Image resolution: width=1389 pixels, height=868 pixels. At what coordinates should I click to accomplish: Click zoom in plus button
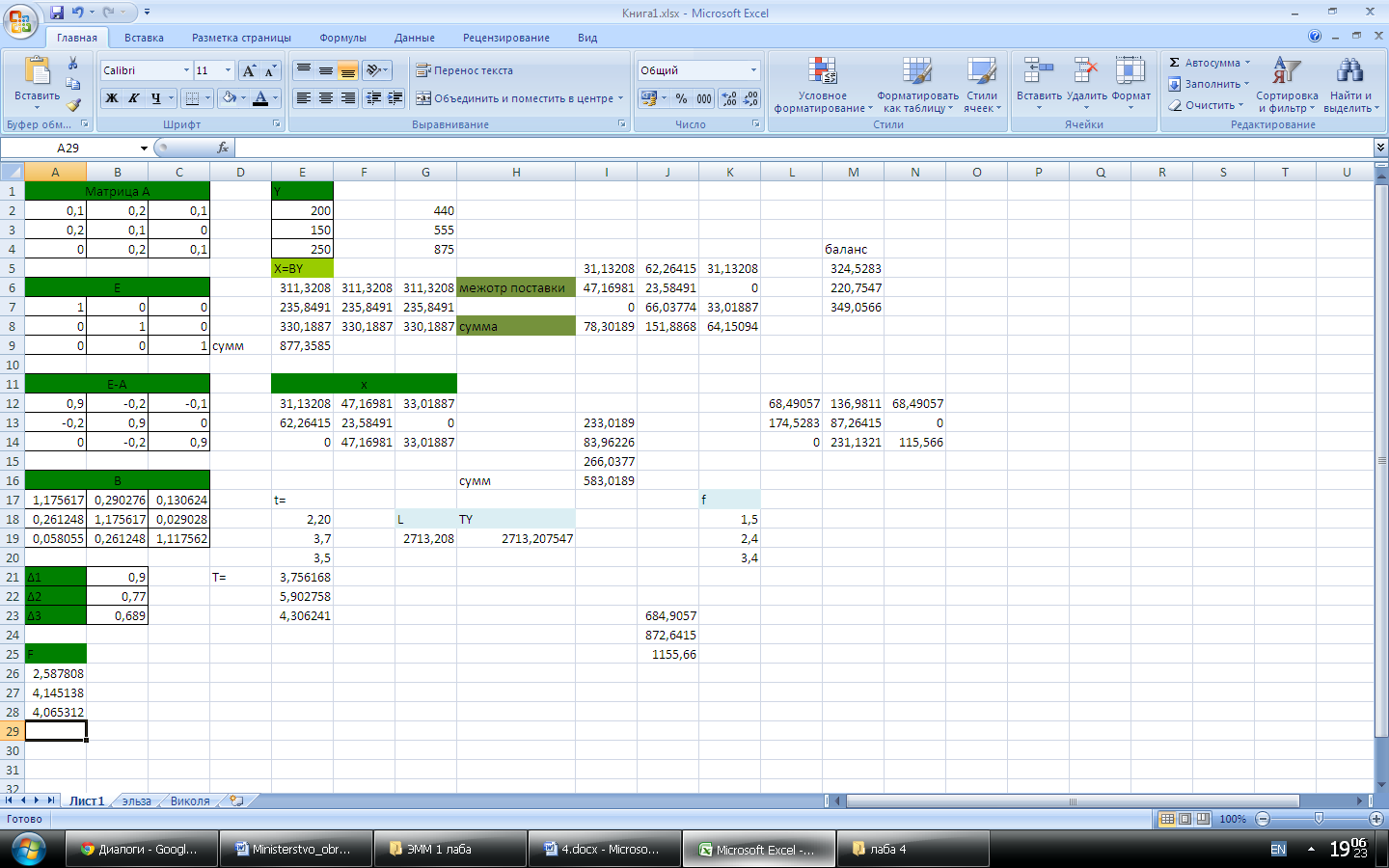click(x=1376, y=818)
